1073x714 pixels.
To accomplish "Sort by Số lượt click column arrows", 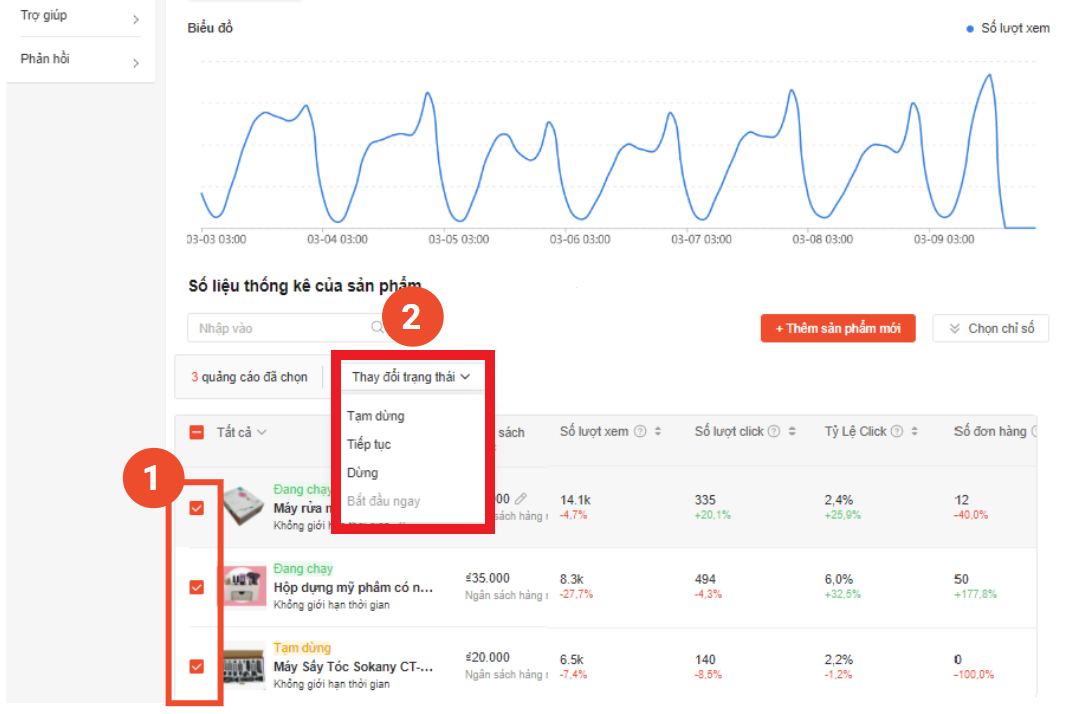I will (792, 432).
